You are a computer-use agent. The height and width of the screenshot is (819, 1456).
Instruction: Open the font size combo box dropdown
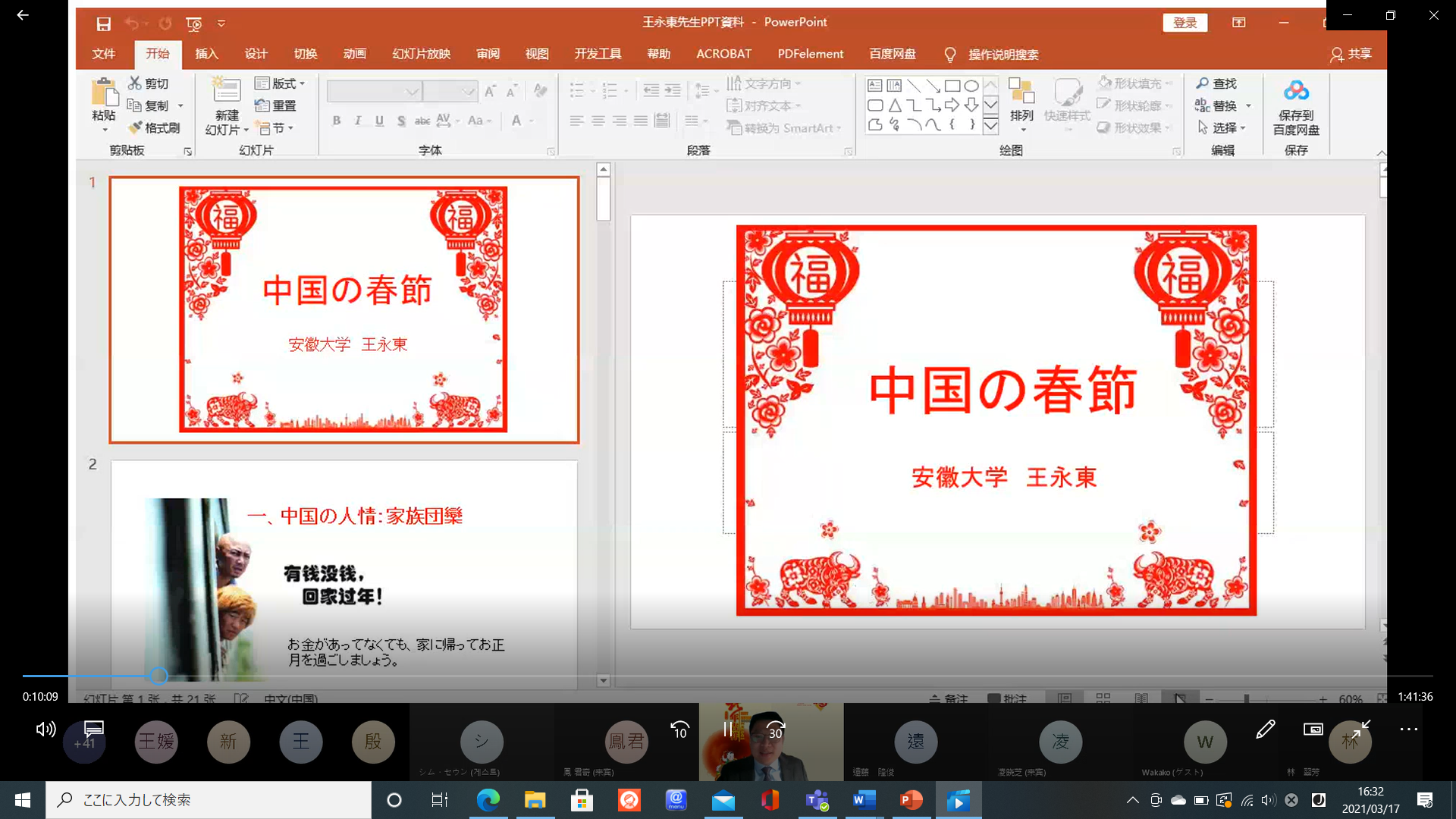pyautogui.click(x=469, y=92)
